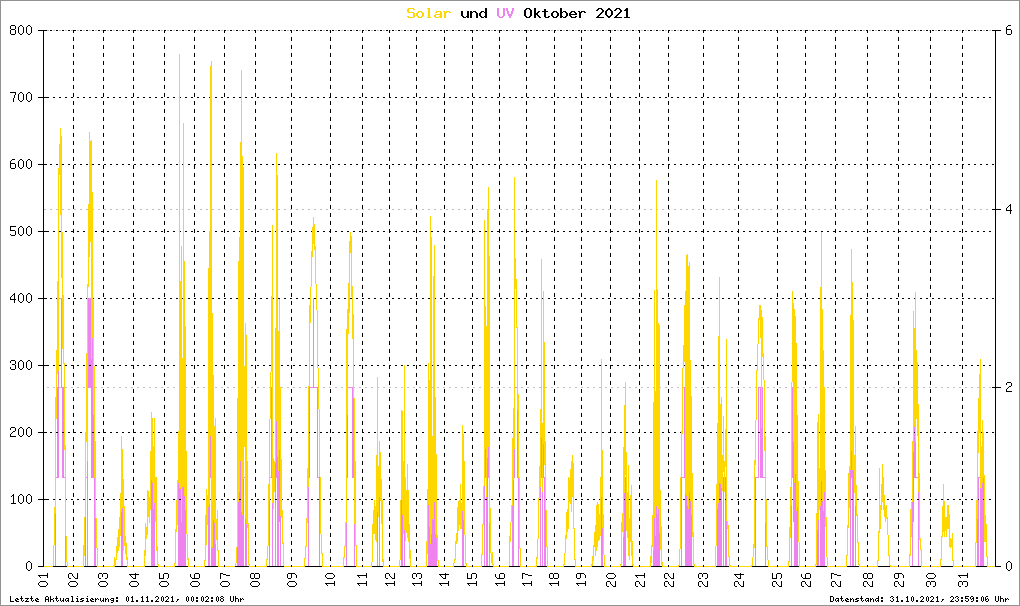Select day 06 on the date axis

[x=195, y=580]
